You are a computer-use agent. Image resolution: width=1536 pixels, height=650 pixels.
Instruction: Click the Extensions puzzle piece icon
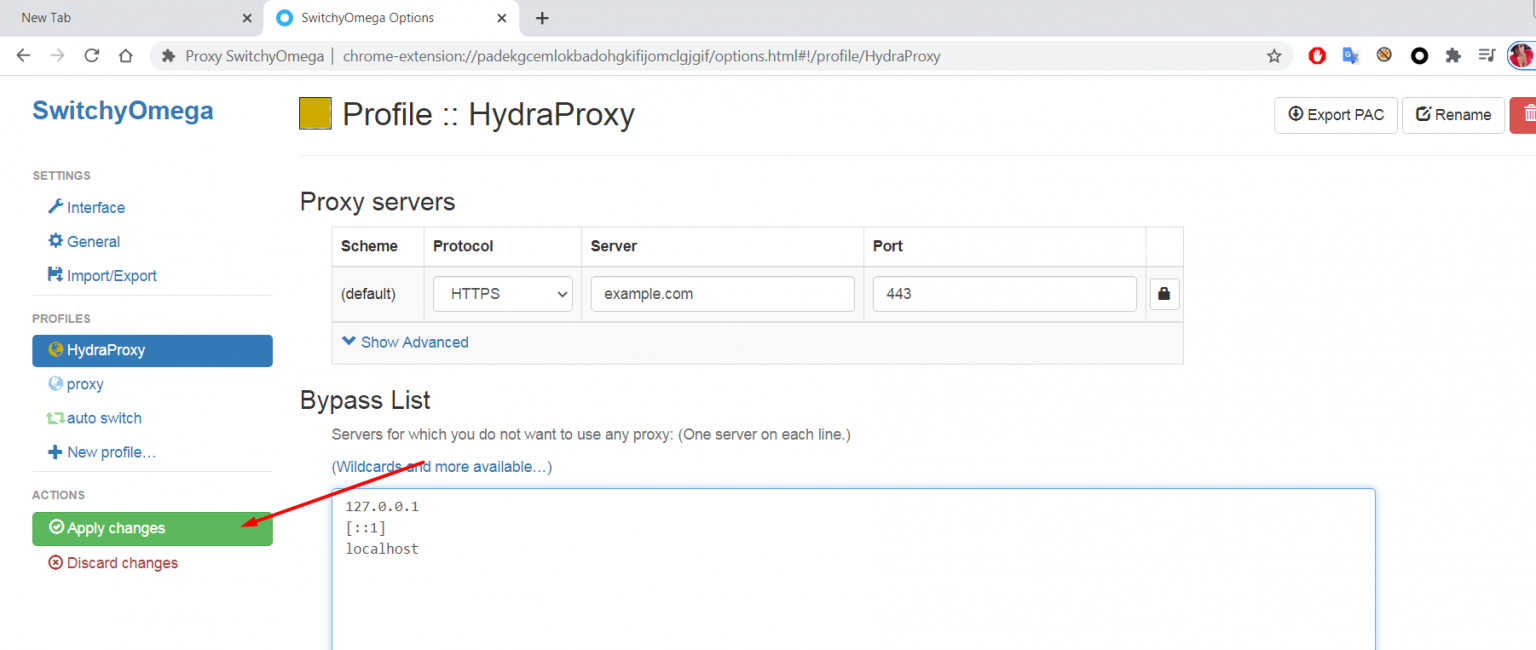pyautogui.click(x=1453, y=56)
